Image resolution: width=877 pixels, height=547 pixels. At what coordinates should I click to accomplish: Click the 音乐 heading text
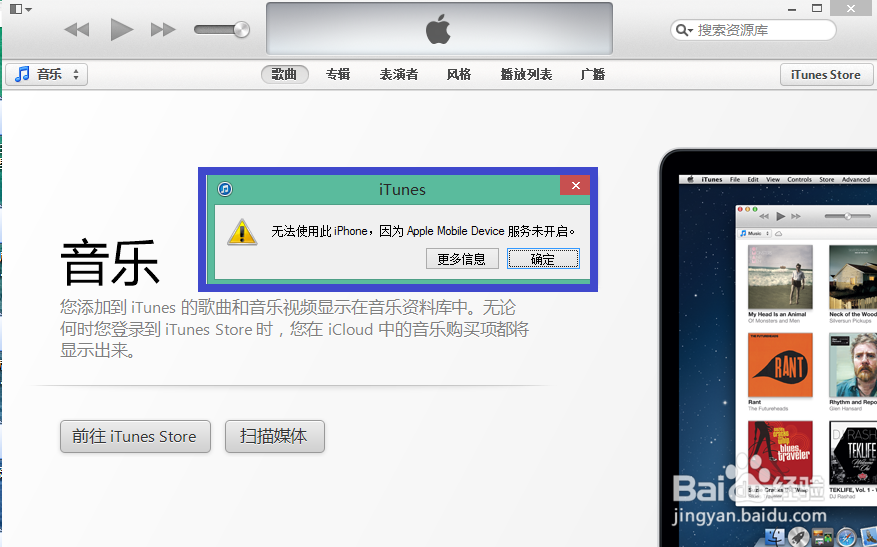111,263
